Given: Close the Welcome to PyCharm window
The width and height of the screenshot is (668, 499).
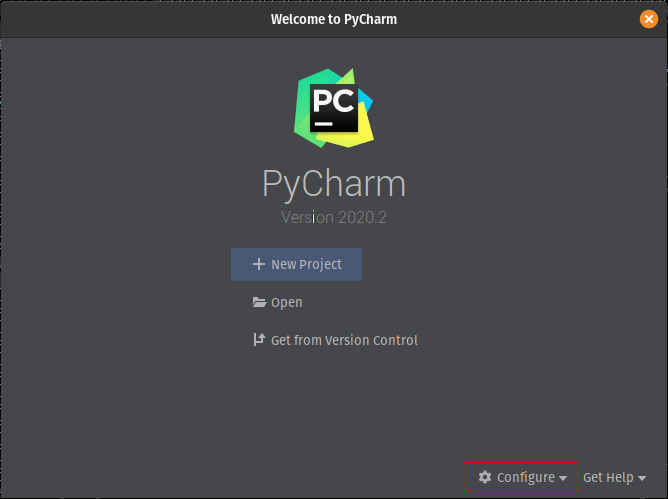Looking at the screenshot, I should pos(648,19).
